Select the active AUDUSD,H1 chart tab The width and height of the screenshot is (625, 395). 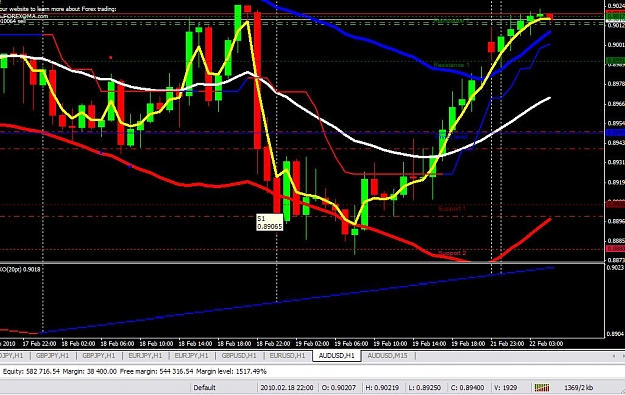click(x=337, y=356)
